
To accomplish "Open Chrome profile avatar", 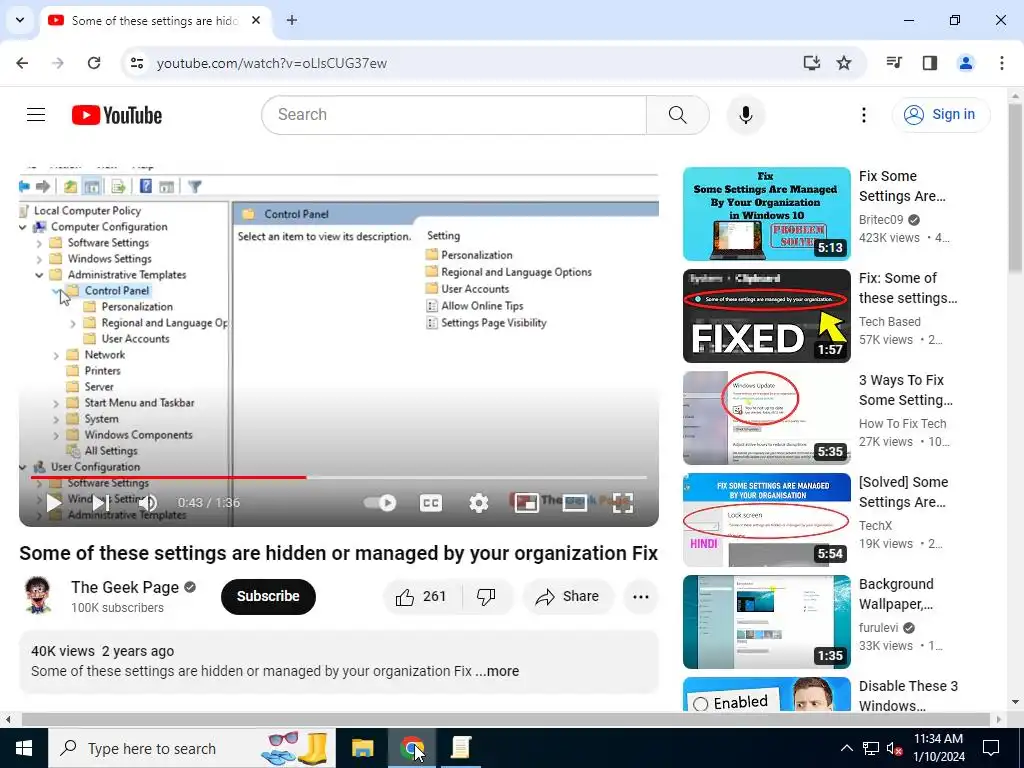I will [x=966, y=63].
